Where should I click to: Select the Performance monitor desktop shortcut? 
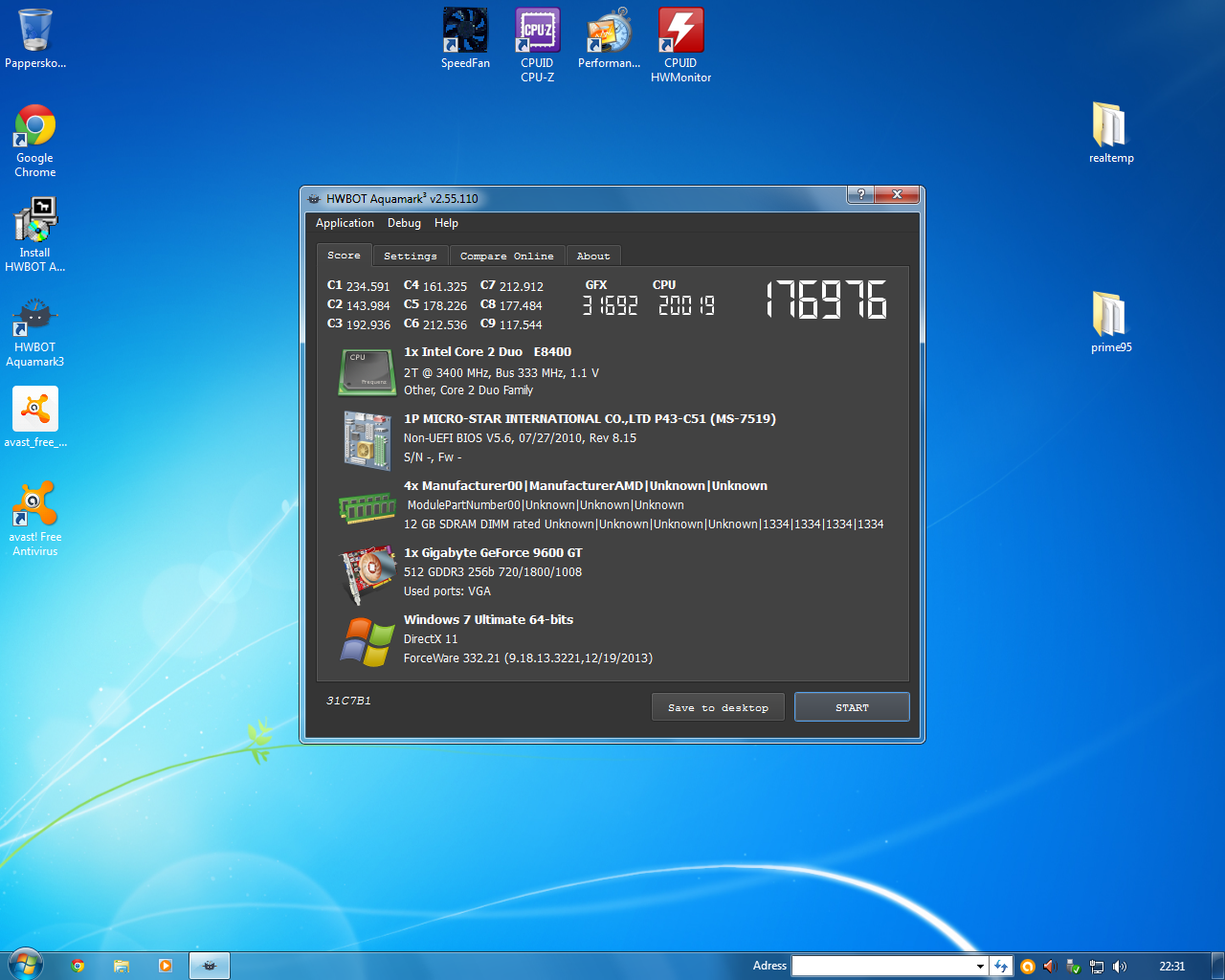click(610, 38)
